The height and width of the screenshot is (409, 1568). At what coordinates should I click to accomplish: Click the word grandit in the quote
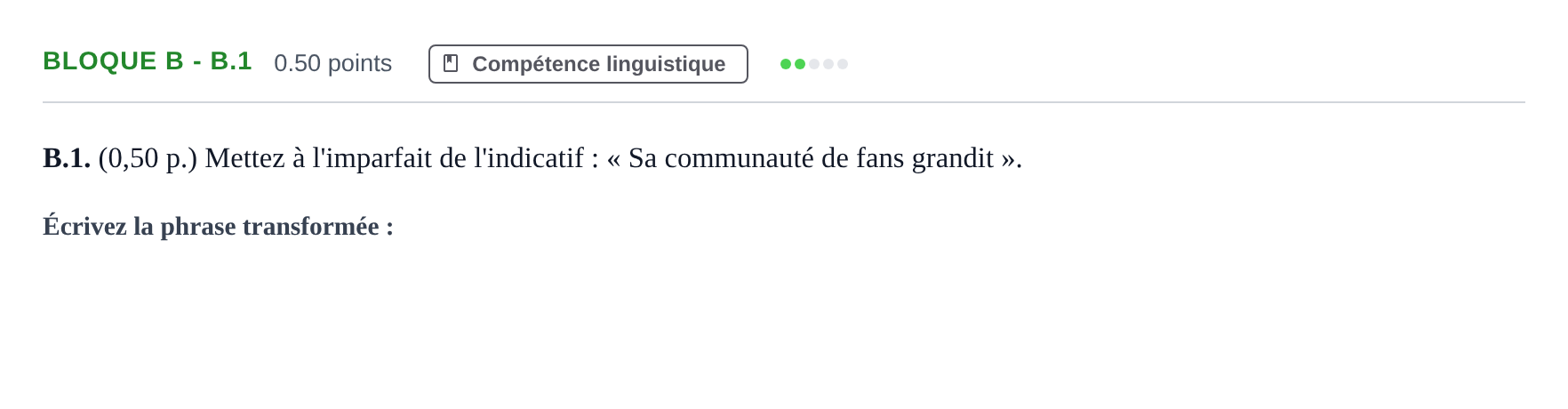953,159
